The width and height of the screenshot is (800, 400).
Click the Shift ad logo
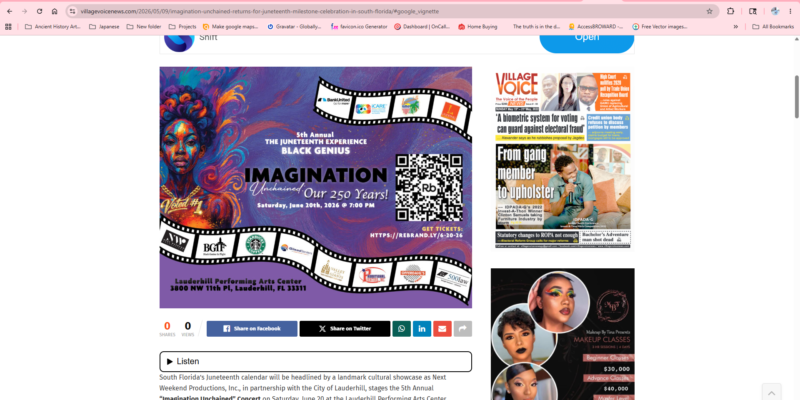tap(179, 41)
